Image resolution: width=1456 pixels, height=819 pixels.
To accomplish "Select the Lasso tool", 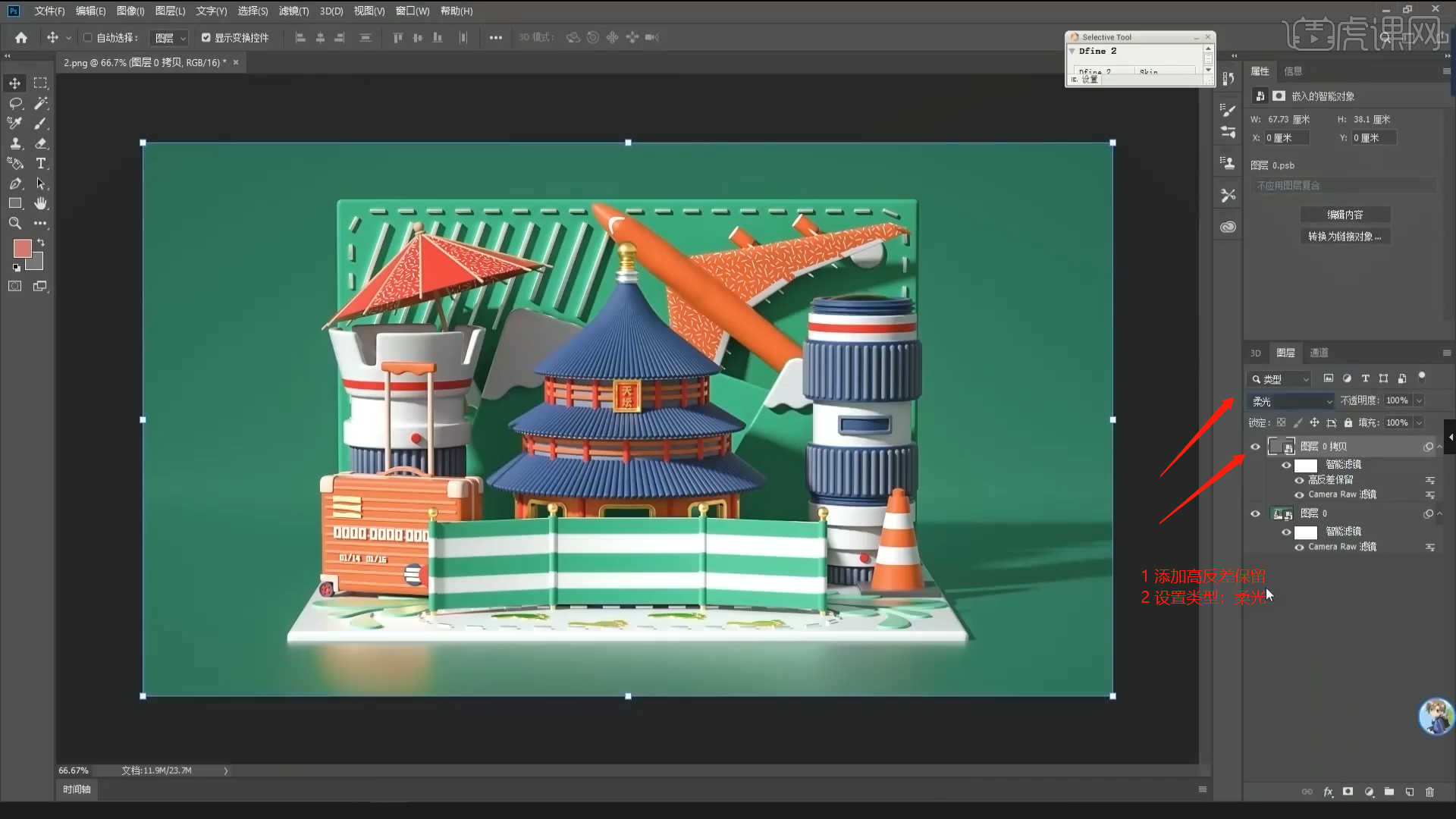I will tap(14, 103).
